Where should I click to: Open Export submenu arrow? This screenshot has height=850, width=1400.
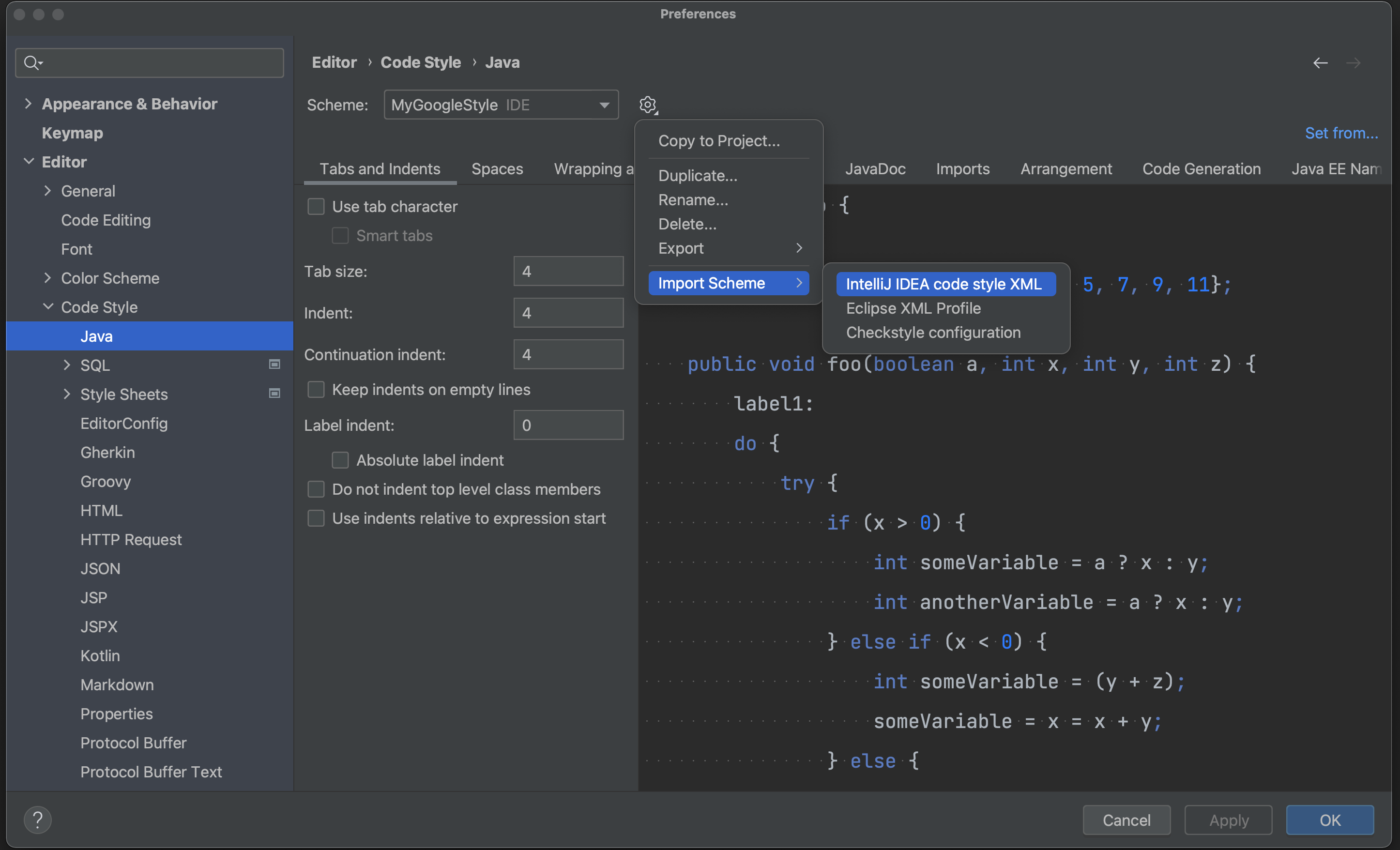pos(799,248)
